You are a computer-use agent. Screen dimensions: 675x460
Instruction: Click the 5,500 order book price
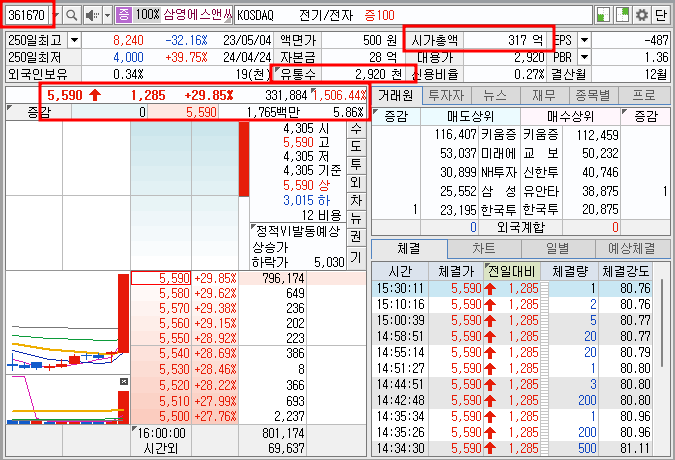(x=174, y=417)
